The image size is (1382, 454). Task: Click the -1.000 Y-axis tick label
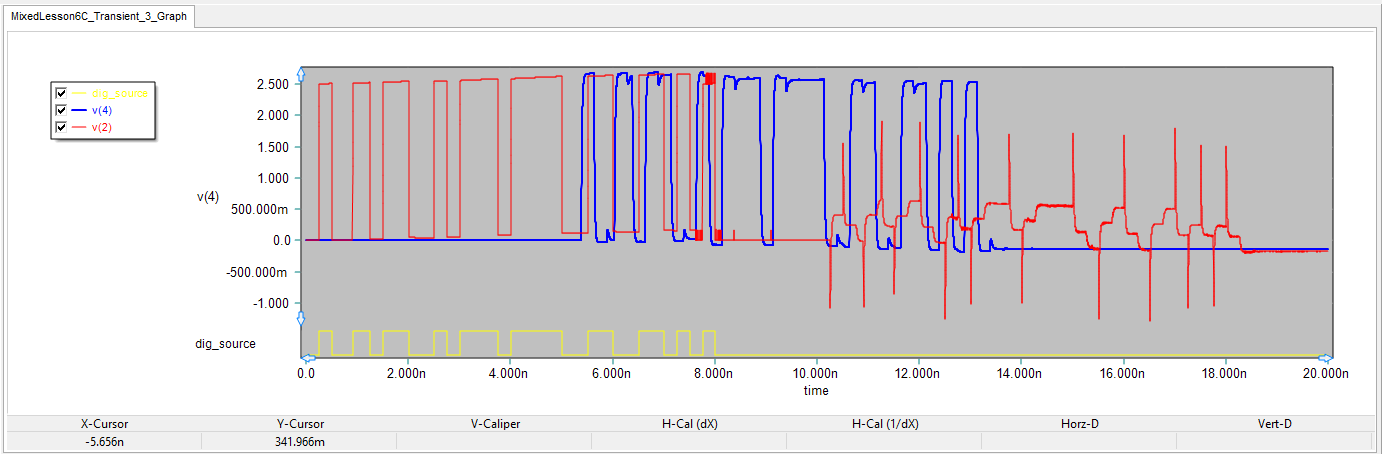271,303
